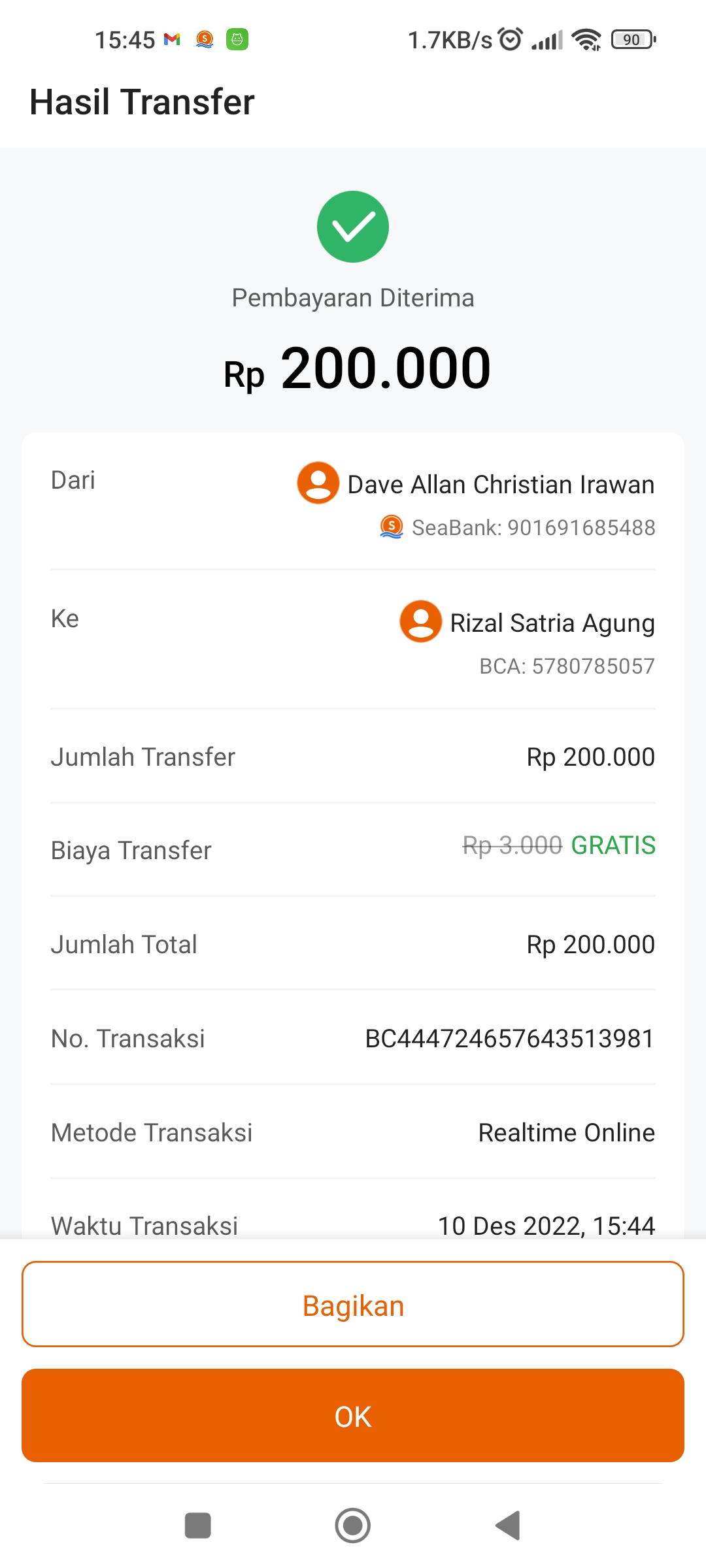
Task: Tap the green GRATIS fee label
Action: point(613,845)
